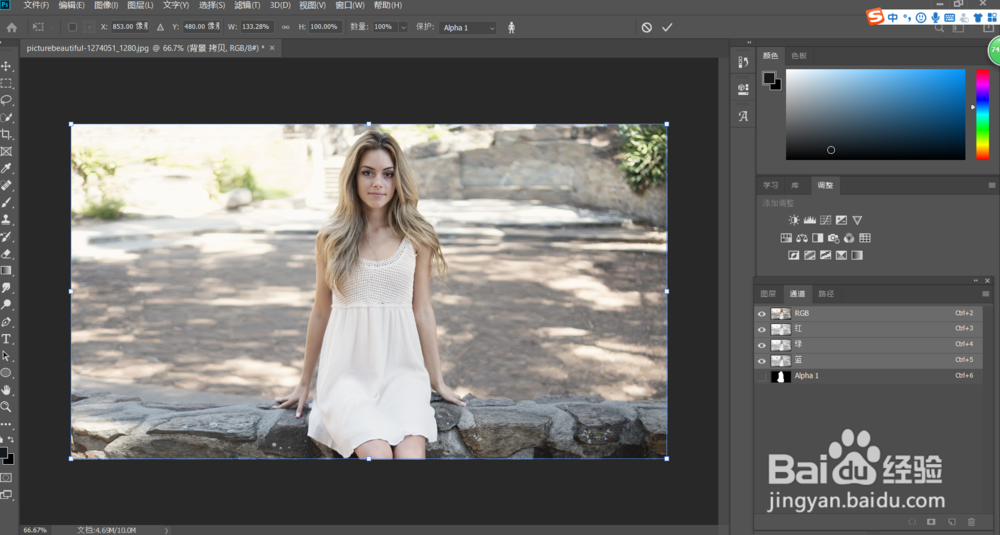Select the Pen tool
The image size is (1000, 535).
pyautogui.click(x=6, y=322)
